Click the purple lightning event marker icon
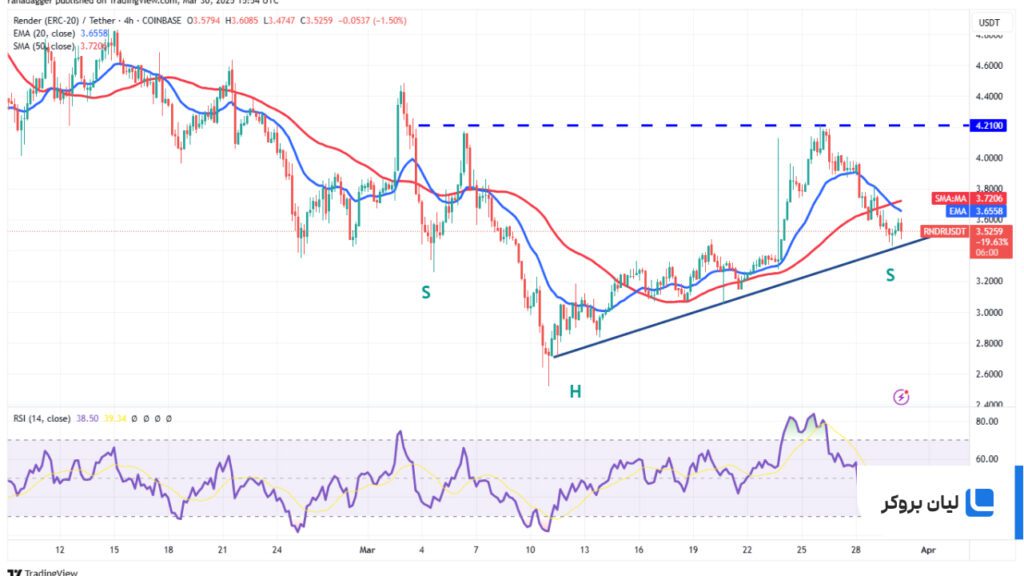The width and height of the screenshot is (1024, 576). [x=901, y=396]
